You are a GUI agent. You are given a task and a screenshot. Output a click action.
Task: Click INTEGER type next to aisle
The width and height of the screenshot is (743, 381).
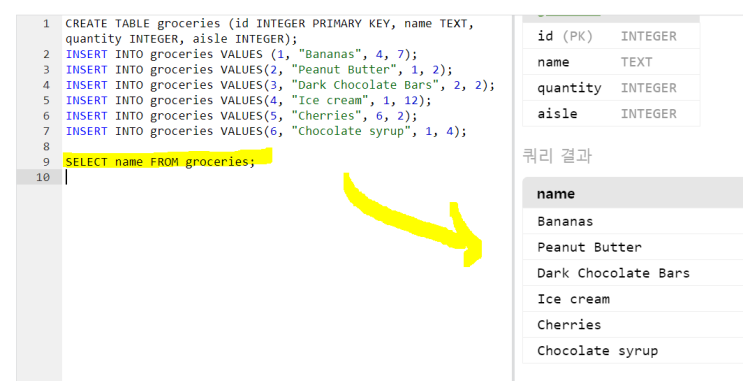pyautogui.click(x=649, y=114)
